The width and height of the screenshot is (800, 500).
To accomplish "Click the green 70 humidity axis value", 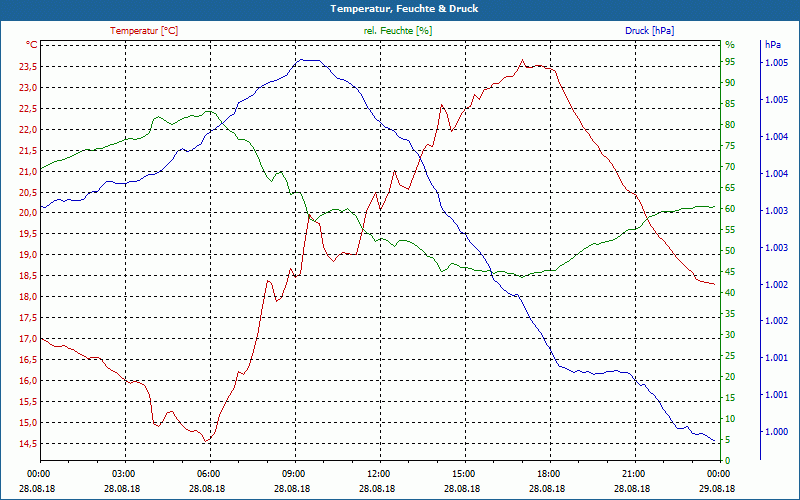I will coord(730,167).
